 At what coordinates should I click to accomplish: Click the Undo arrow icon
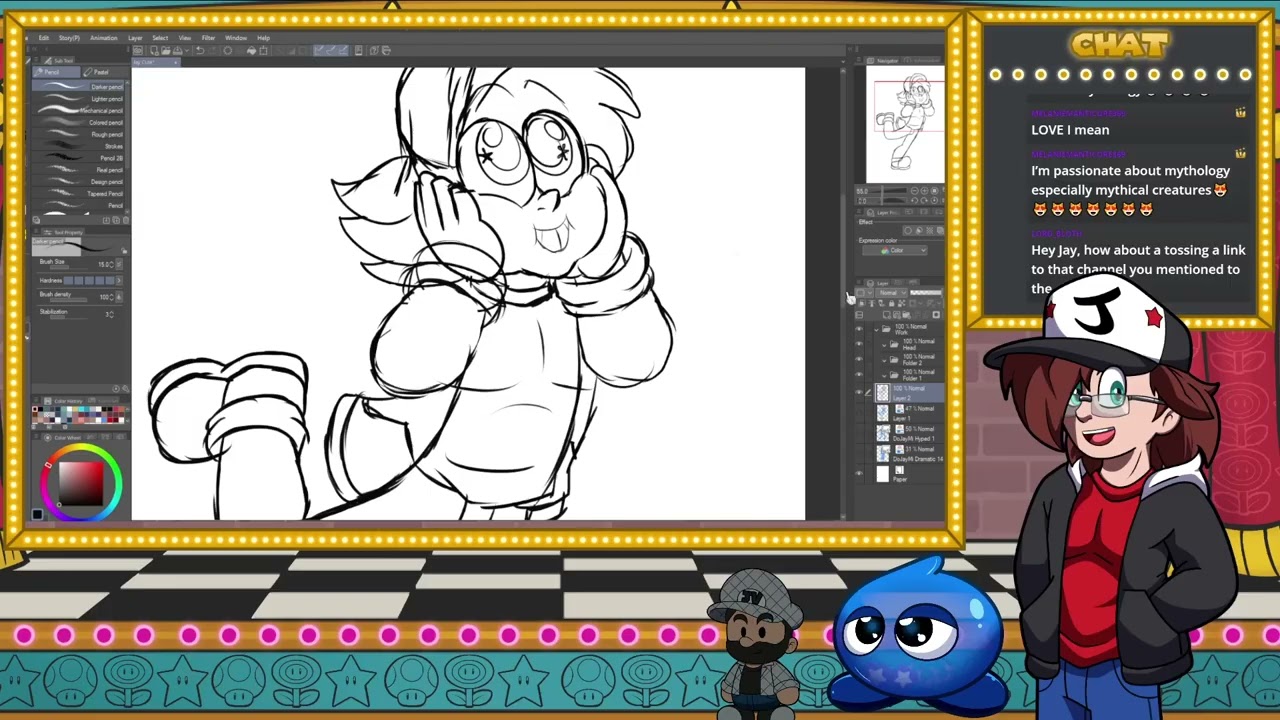[x=200, y=50]
